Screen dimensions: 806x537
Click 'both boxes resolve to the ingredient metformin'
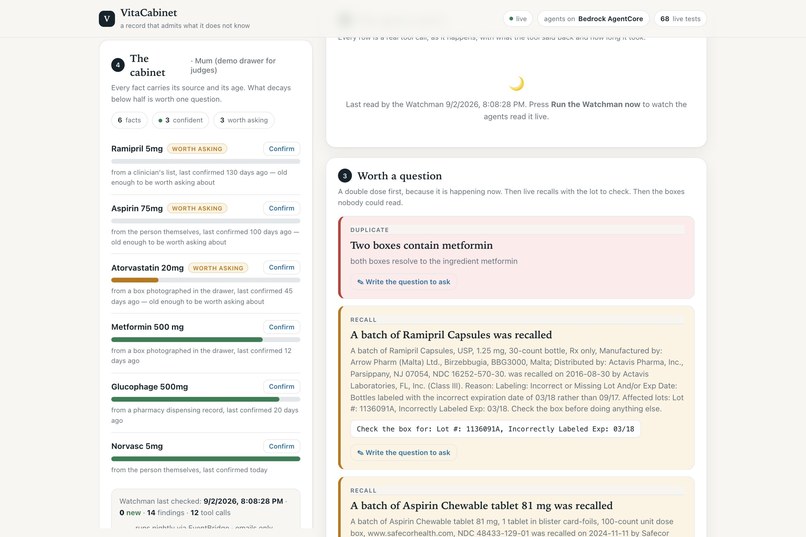434,262
